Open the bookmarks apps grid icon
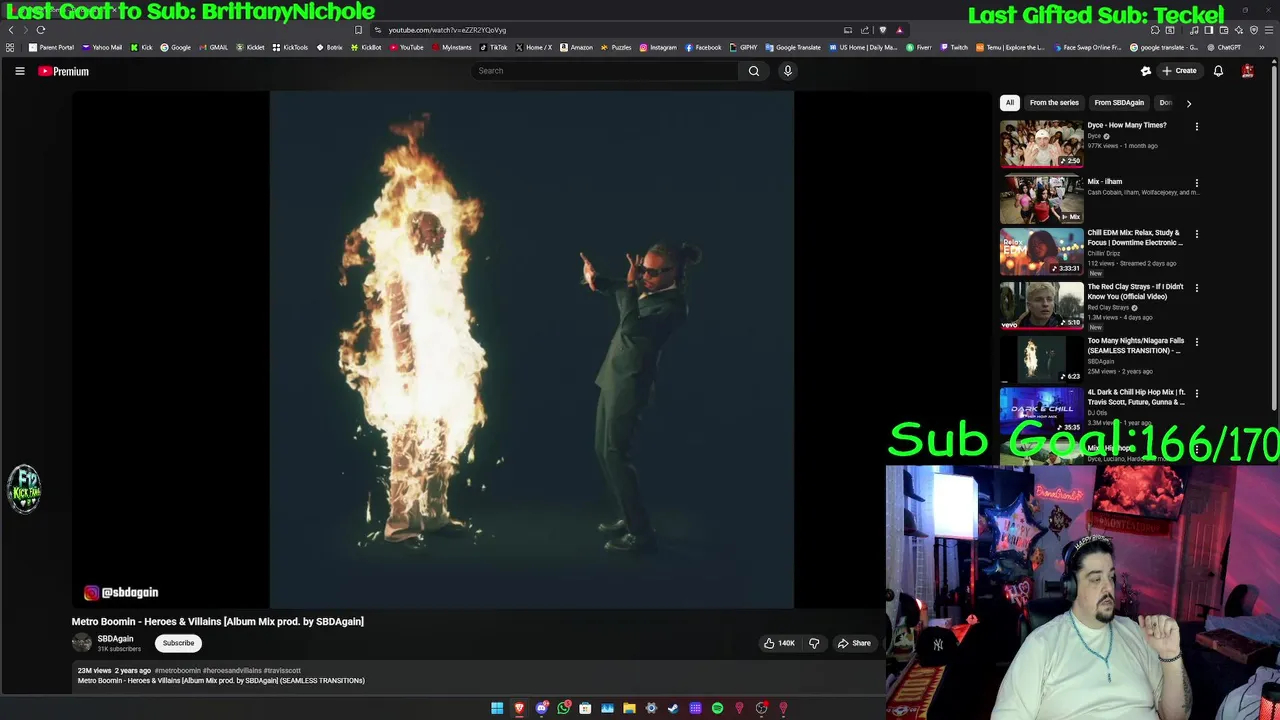 10,47
